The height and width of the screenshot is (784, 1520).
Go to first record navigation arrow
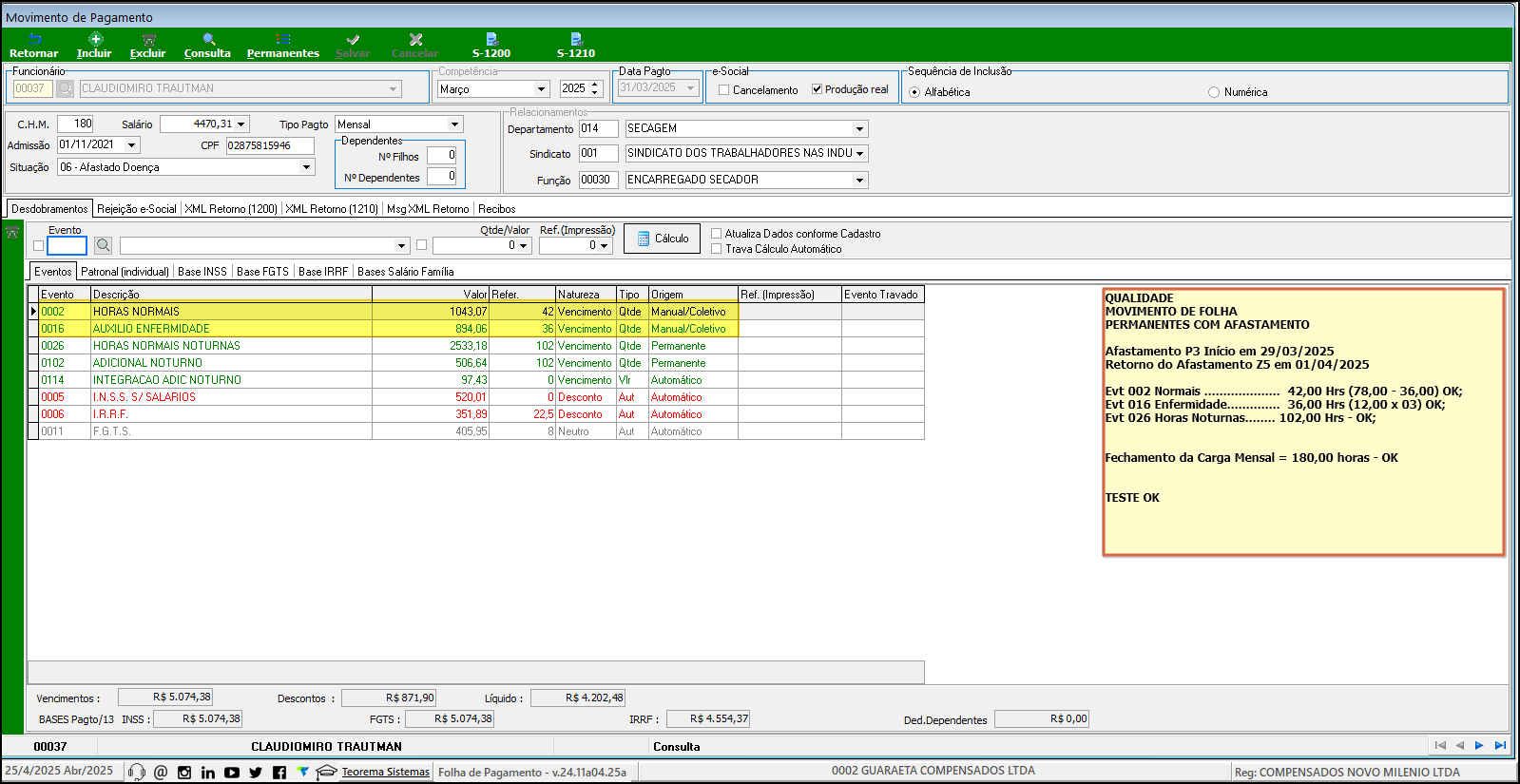pos(1440,746)
